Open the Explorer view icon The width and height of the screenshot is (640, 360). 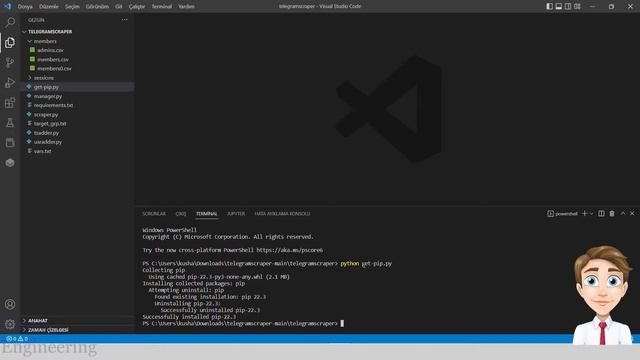coord(10,42)
